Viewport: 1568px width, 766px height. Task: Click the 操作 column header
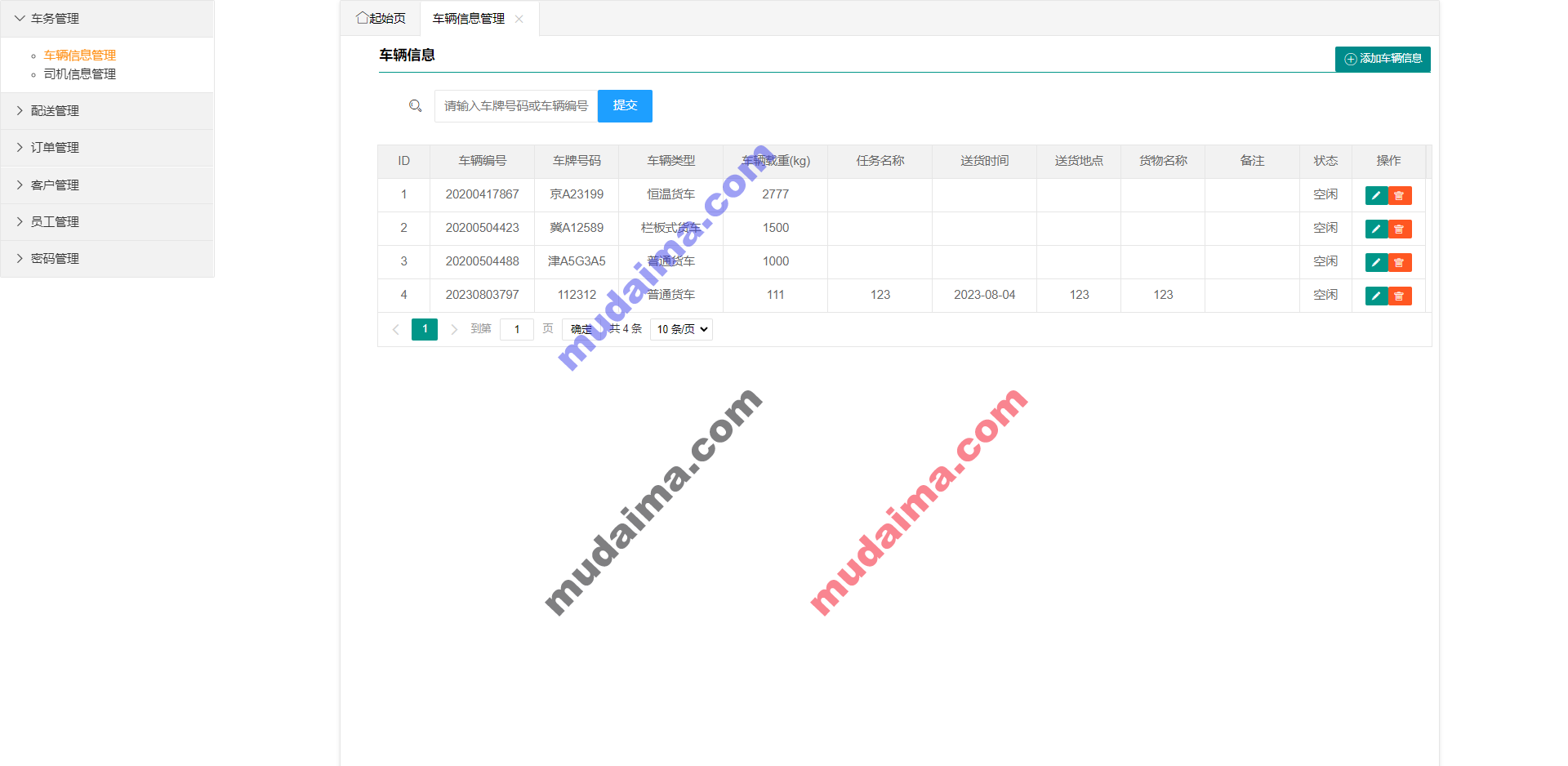point(1388,161)
